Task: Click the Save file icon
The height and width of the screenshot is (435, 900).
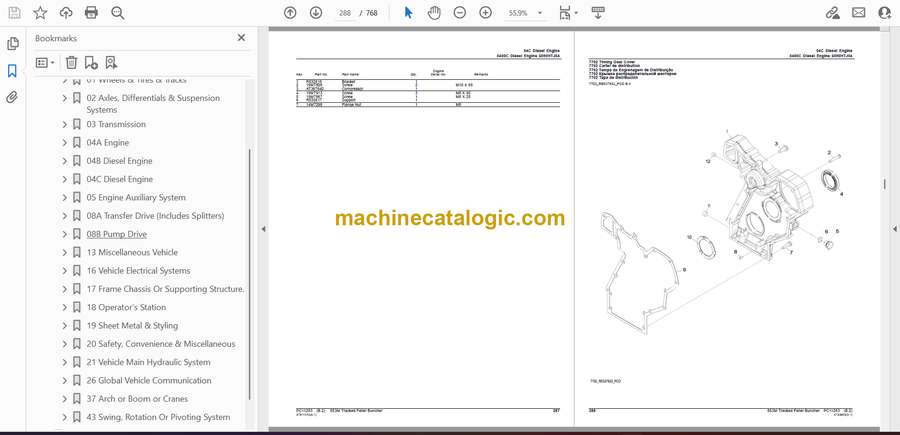Action: click(14, 13)
